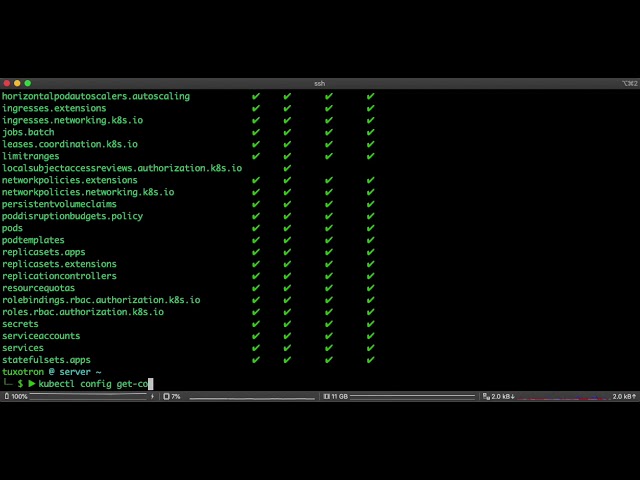Click the CPU icon beside 7%

click(166, 396)
